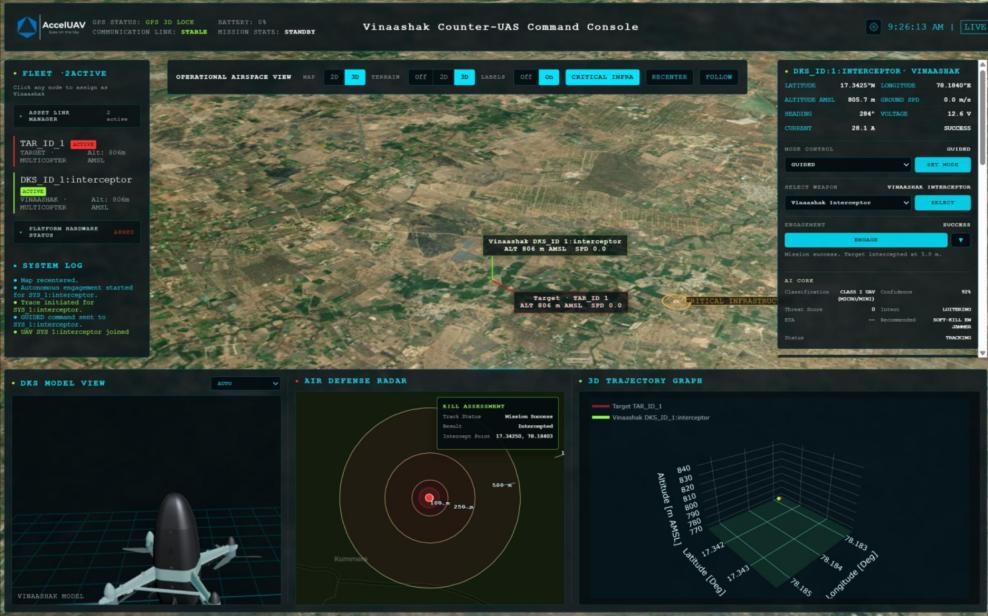This screenshot has width=988, height=616.
Task: Click the yellow point in the trajectory graph
Action: (x=779, y=499)
